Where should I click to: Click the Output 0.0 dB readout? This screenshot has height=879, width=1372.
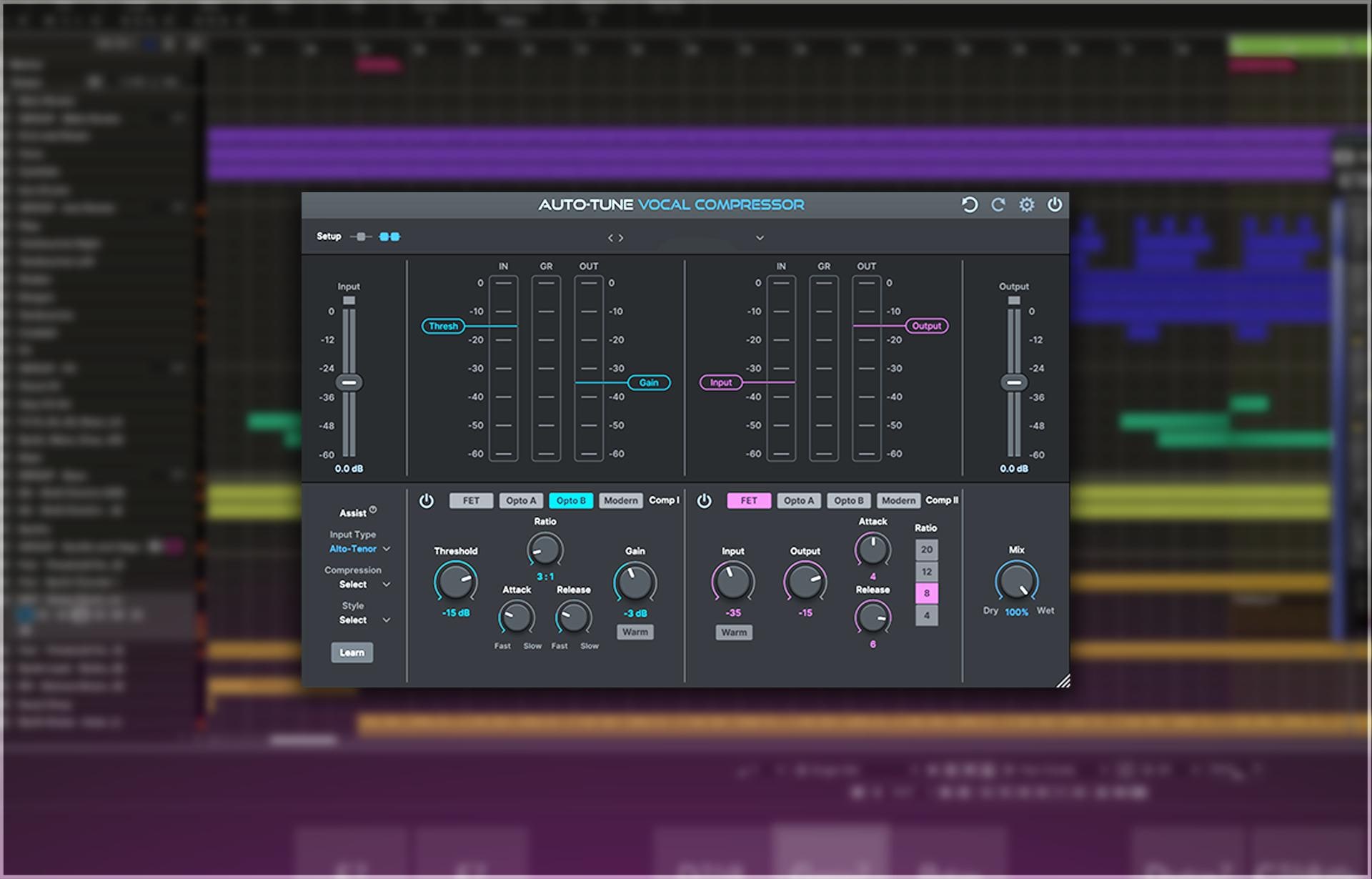[1014, 469]
